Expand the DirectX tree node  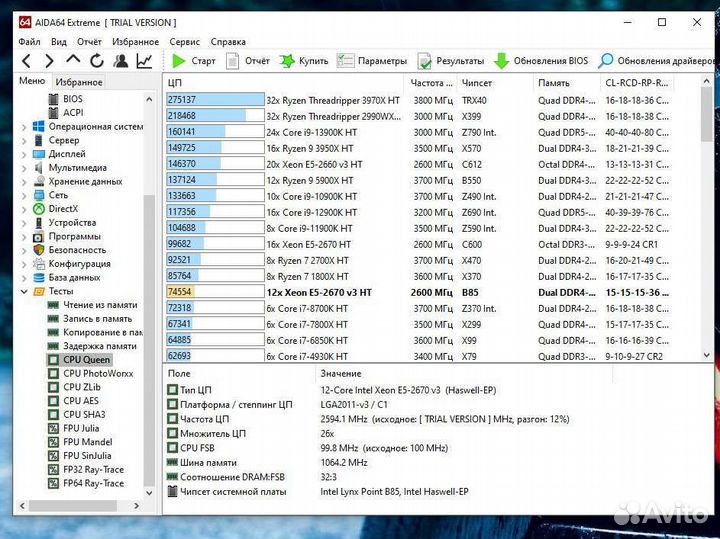(24, 209)
